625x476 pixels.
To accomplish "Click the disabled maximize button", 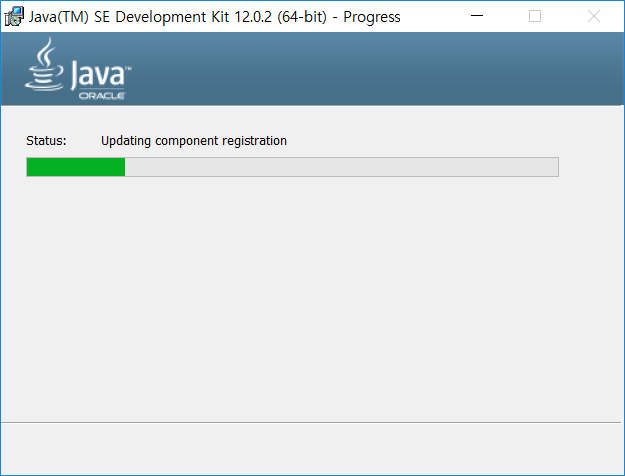I will pos(535,16).
